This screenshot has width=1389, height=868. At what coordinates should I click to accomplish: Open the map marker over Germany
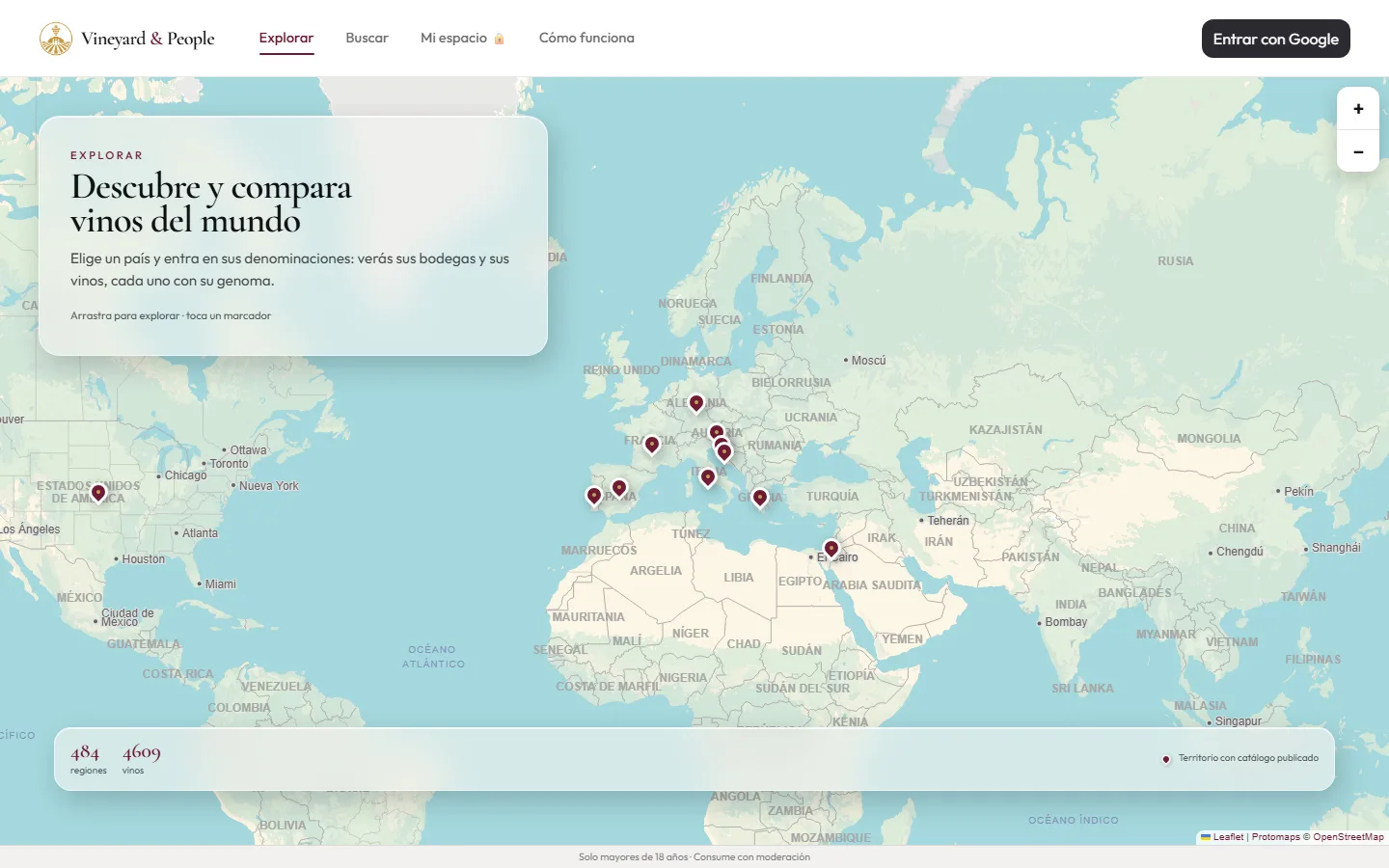coord(696,403)
